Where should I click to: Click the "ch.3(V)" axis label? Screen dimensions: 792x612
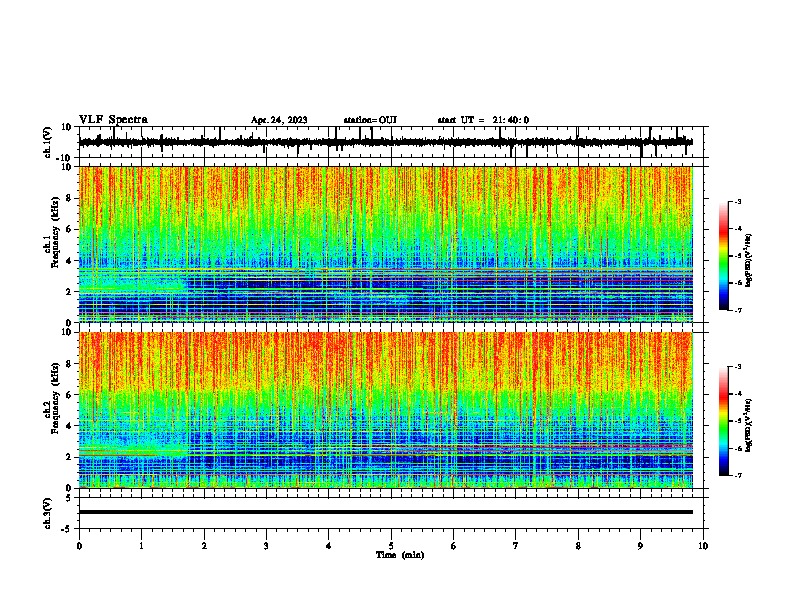(48, 513)
